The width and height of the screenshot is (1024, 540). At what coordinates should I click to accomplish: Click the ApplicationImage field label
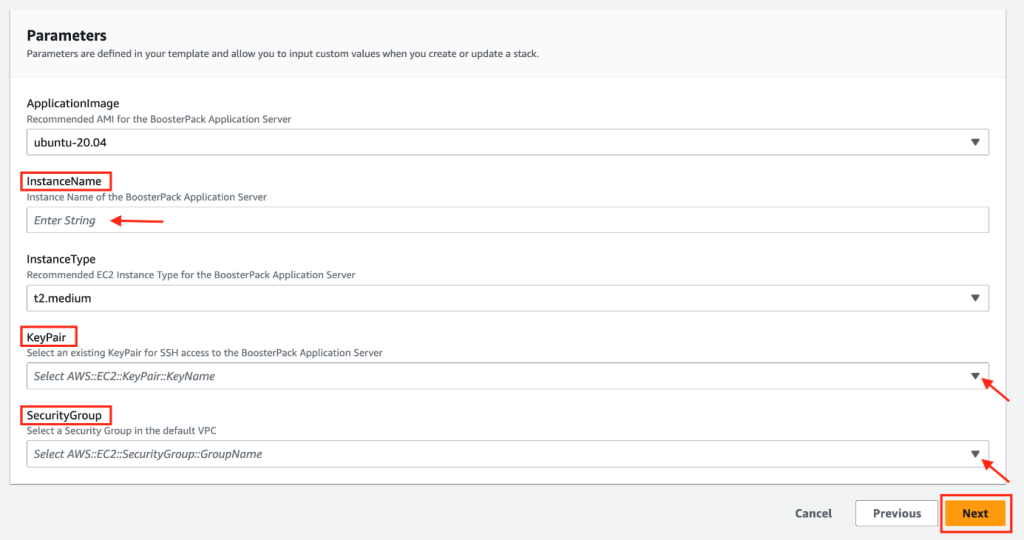coord(73,103)
